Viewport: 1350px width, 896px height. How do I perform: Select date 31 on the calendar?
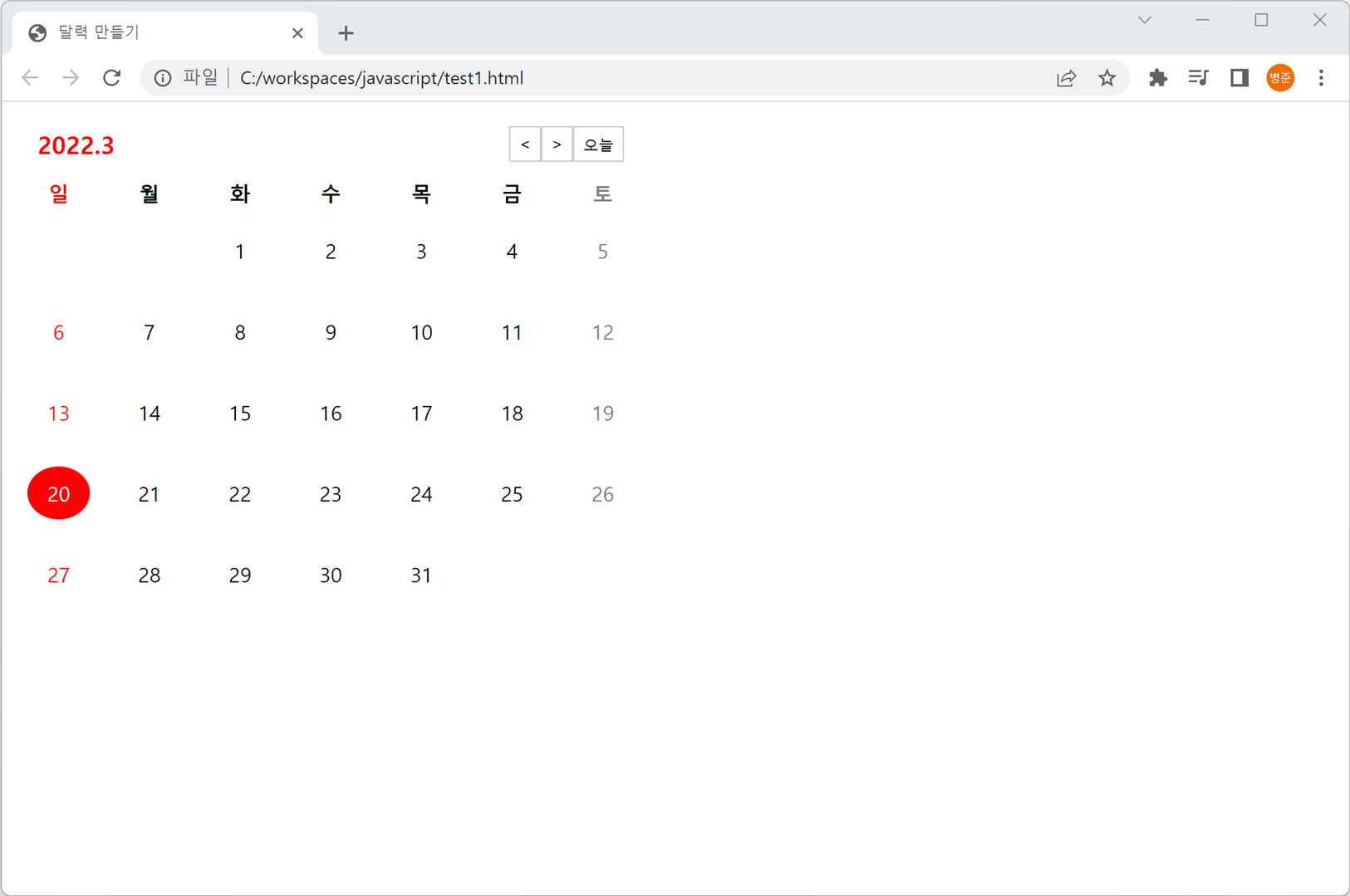421,575
